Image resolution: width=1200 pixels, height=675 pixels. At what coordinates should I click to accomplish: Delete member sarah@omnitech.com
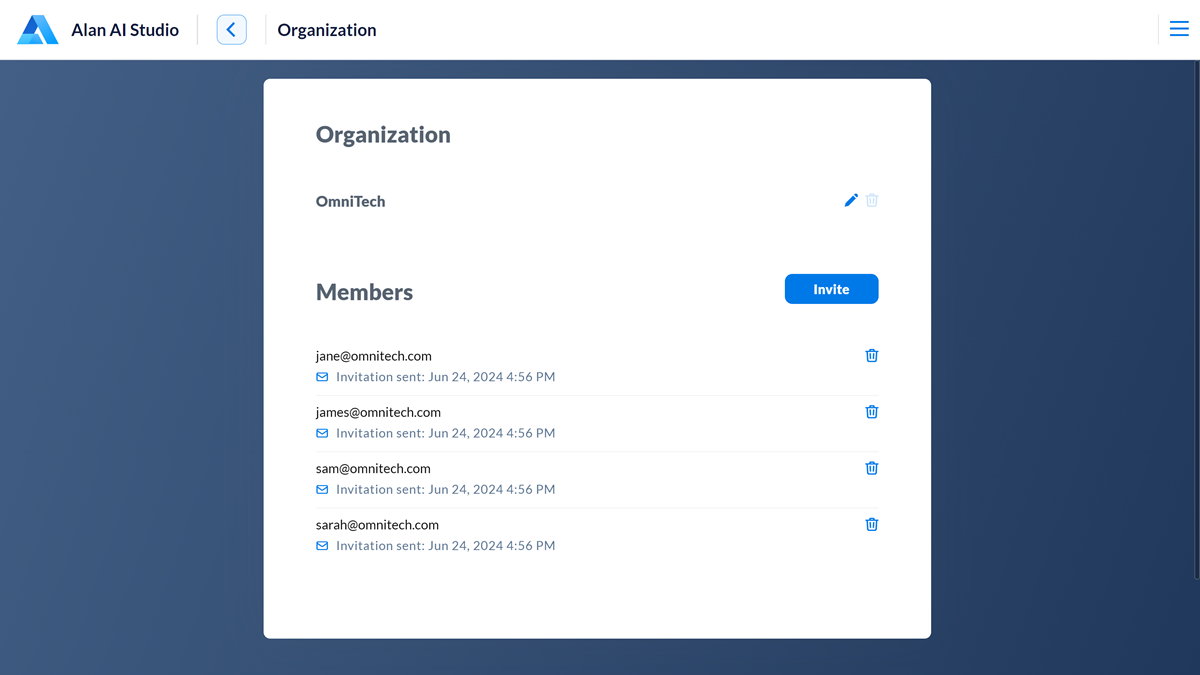coord(872,524)
